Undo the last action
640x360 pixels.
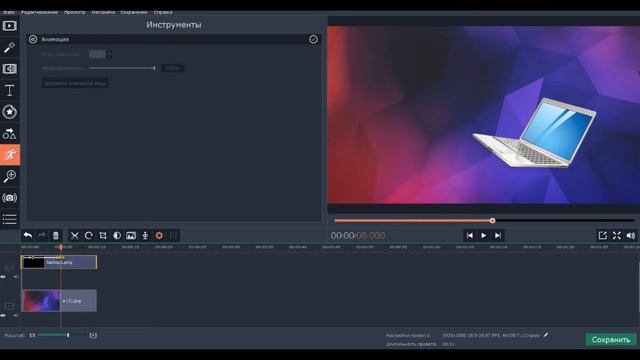[x=28, y=236]
